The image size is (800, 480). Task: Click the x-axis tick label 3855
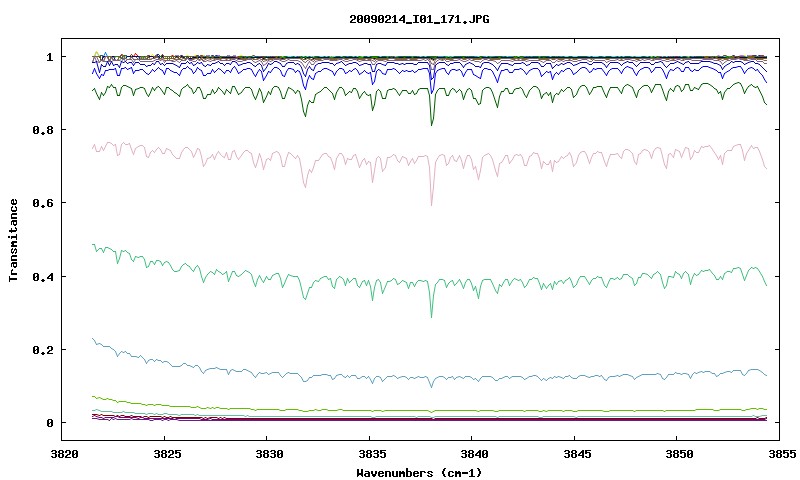pos(782,454)
